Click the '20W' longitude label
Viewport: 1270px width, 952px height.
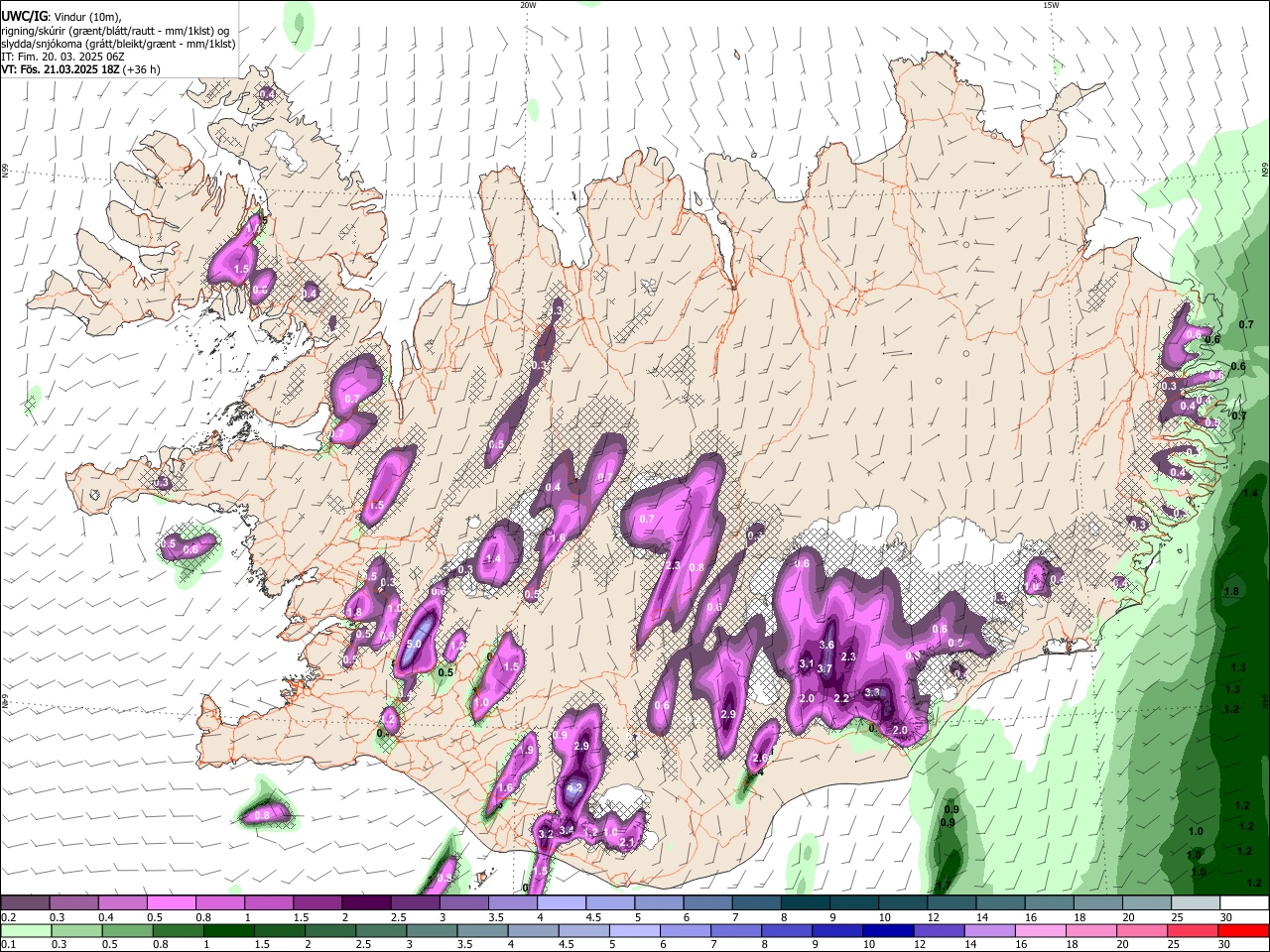pyautogui.click(x=528, y=5)
